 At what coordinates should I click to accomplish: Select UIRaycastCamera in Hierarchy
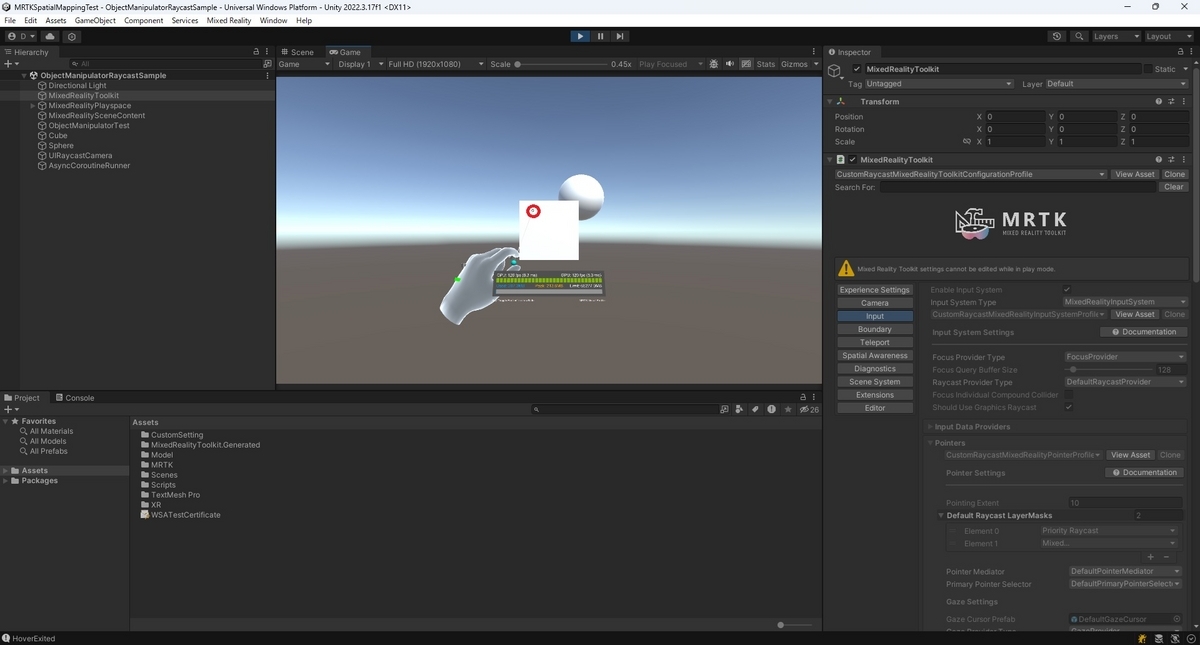(x=80, y=155)
